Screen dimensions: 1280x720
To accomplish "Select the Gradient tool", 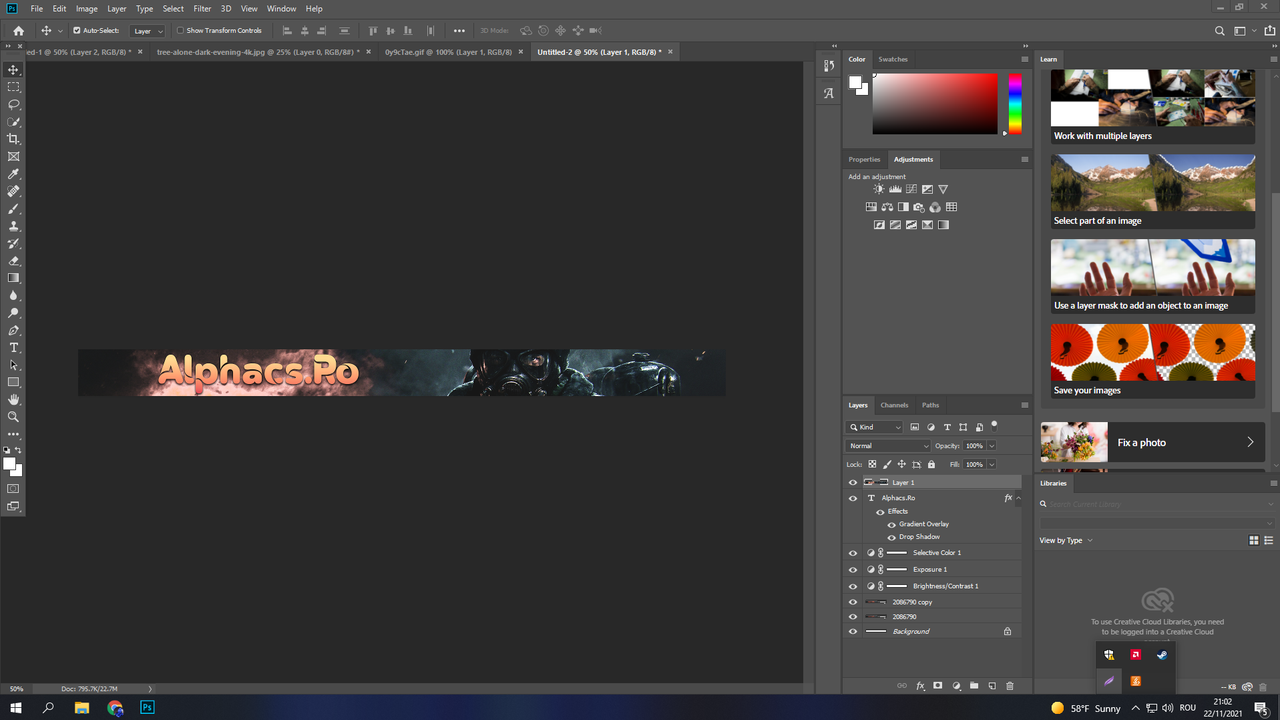I will tap(13, 278).
